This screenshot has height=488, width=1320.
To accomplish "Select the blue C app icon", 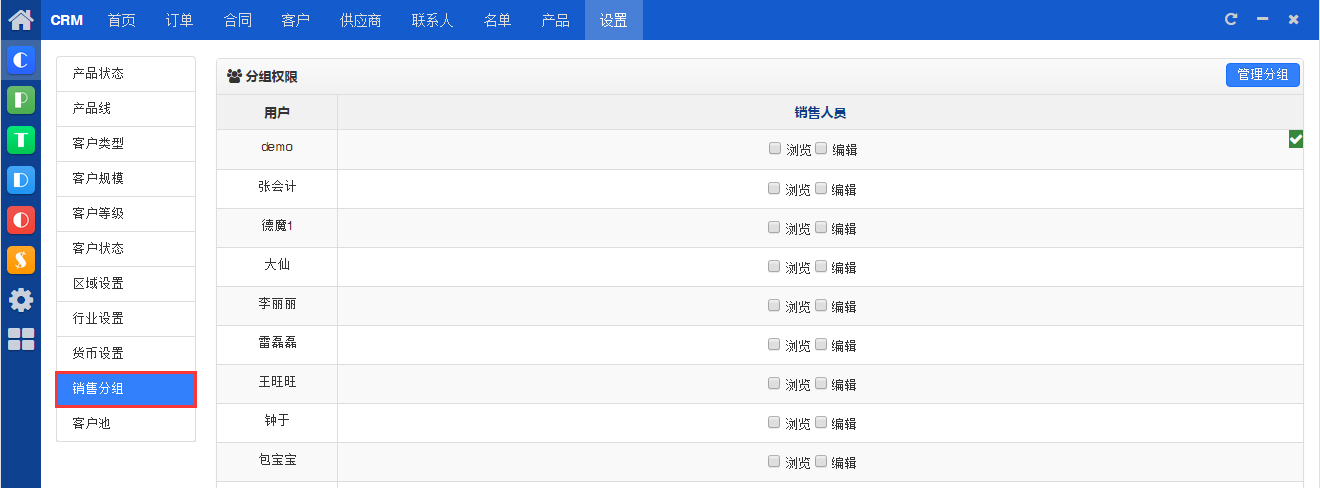I will 21,60.
